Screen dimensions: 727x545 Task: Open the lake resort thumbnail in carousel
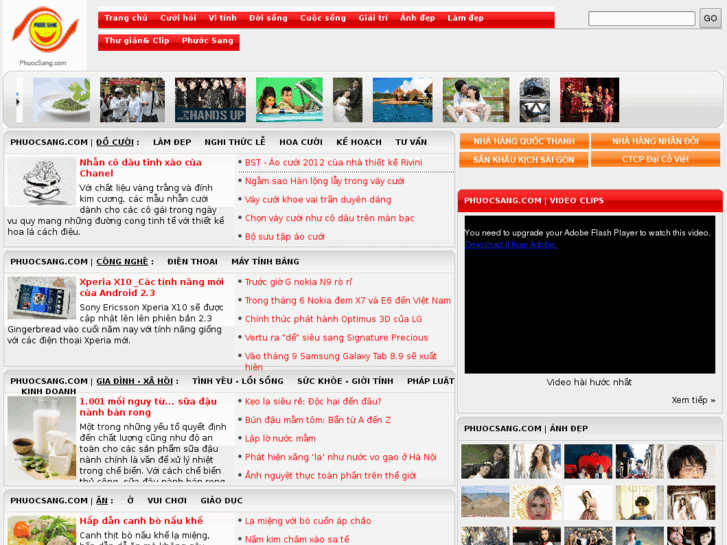pos(402,100)
